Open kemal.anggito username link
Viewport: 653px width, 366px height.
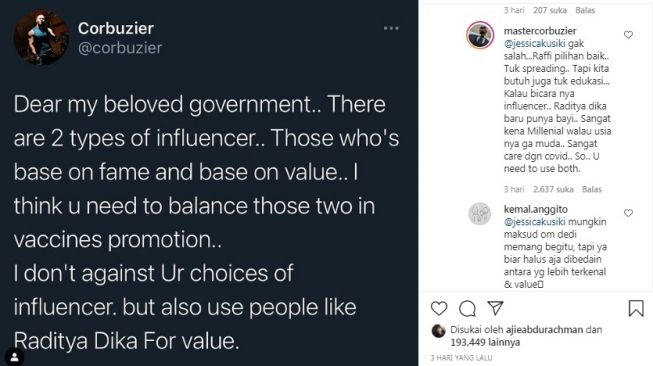pyautogui.click(x=536, y=209)
